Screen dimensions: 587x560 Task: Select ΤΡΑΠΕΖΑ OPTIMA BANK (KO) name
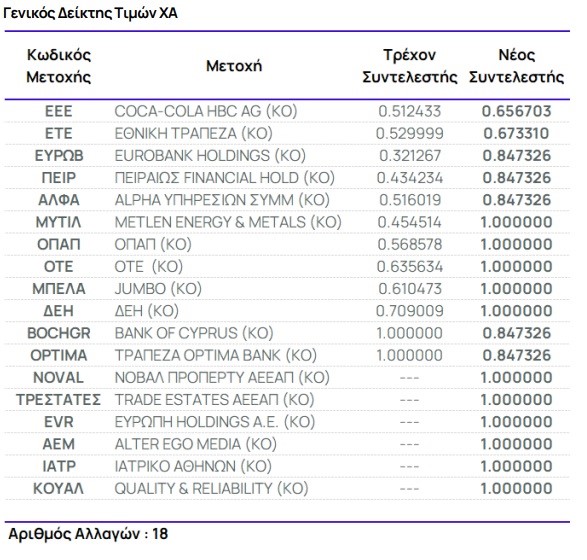click(x=216, y=356)
